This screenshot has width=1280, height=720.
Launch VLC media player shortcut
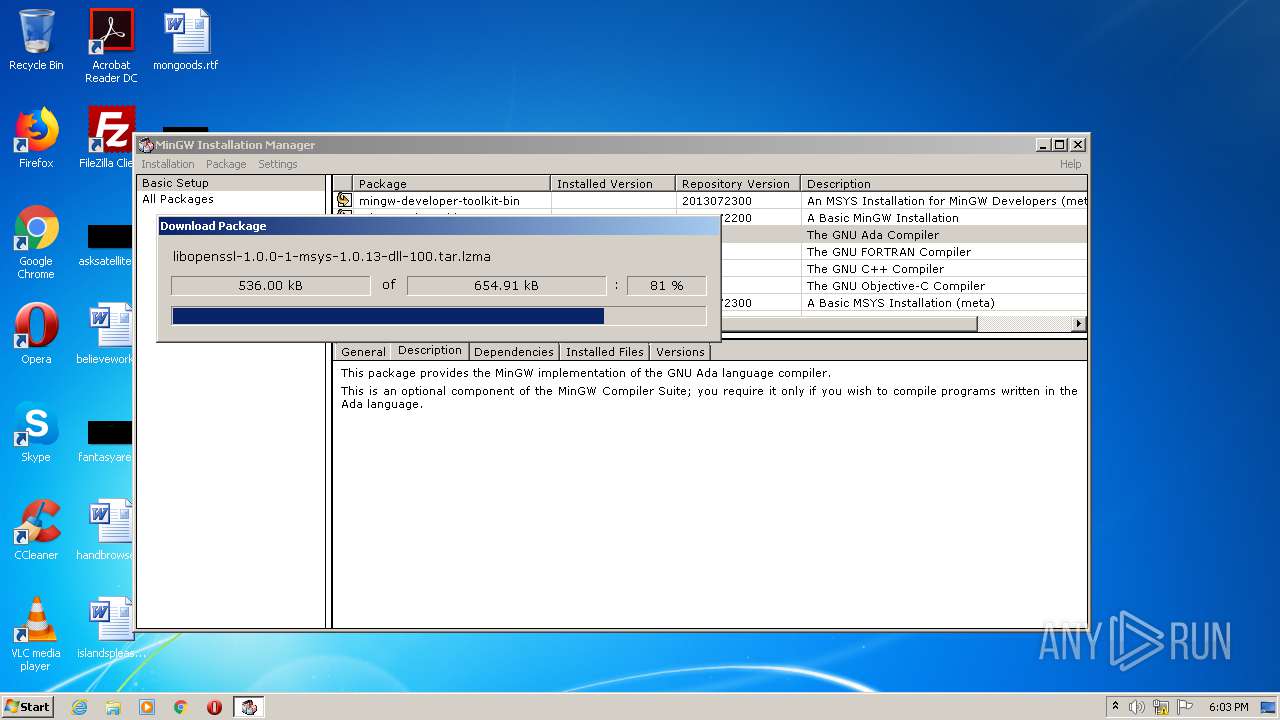pyautogui.click(x=36, y=634)
